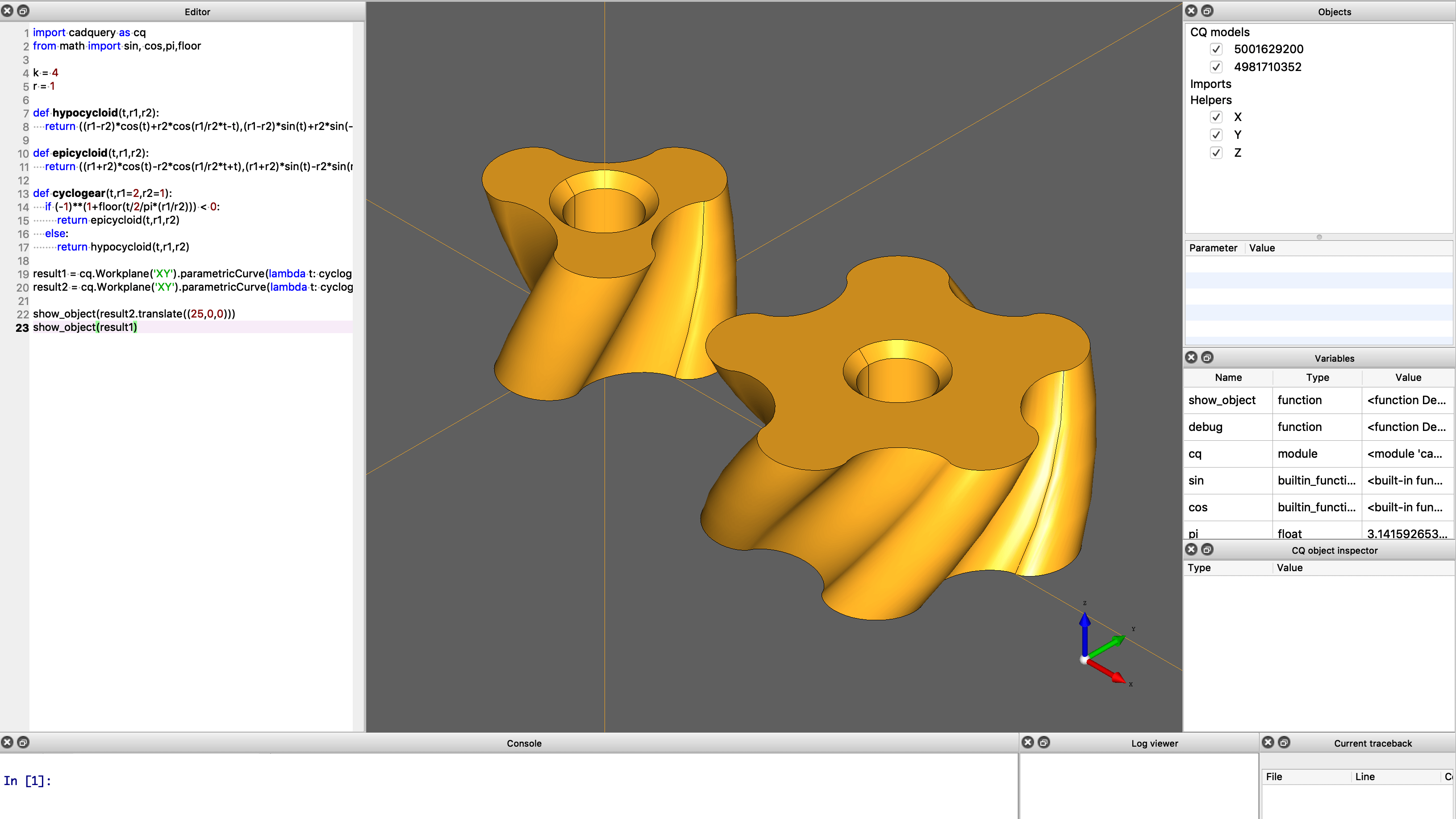Undock the Console panel
This screenshot has height=819, width=1456.
(x=23, y=742)
